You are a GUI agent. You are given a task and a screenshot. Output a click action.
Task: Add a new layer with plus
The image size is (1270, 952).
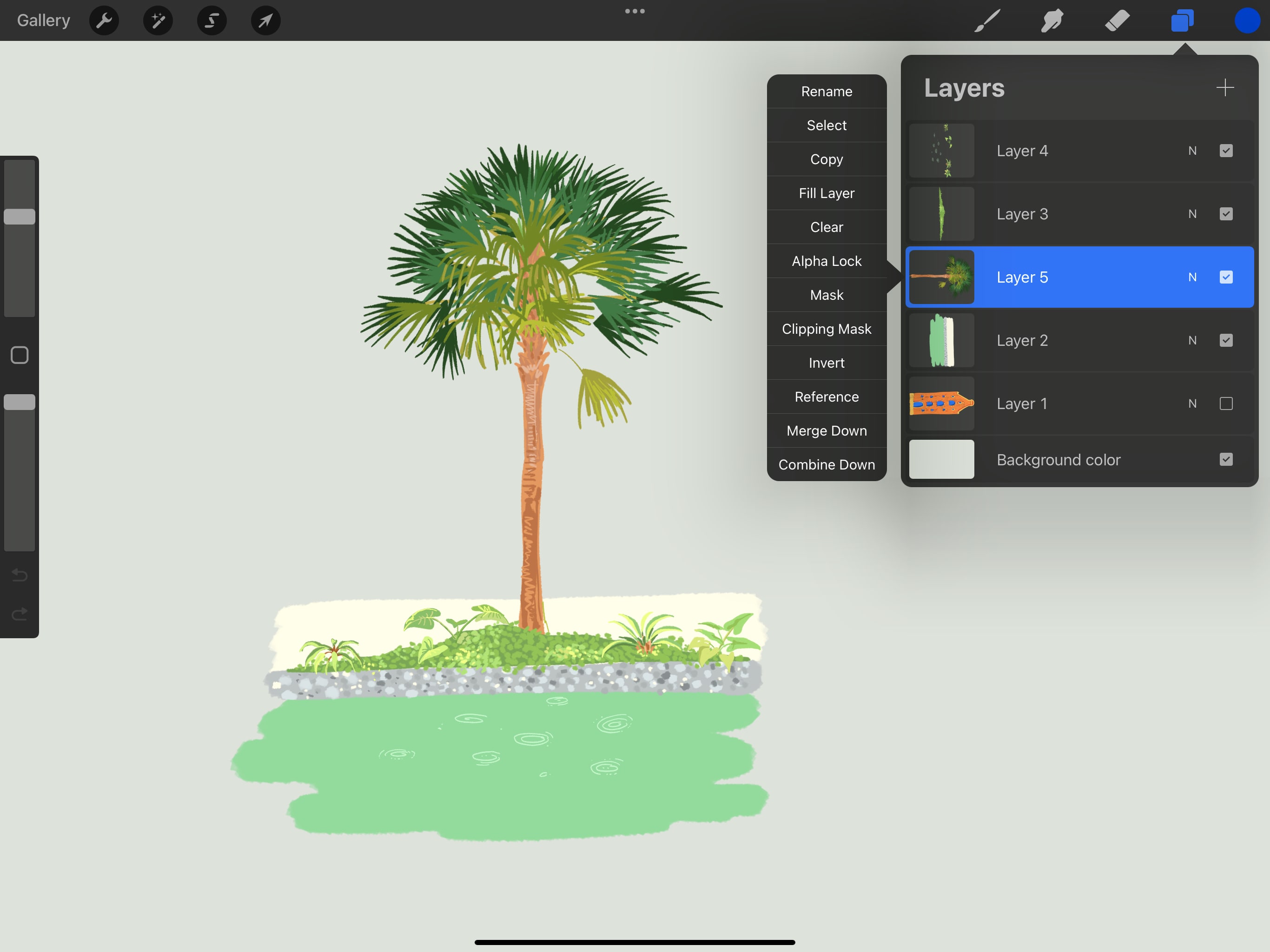(x=1224, y=88)
